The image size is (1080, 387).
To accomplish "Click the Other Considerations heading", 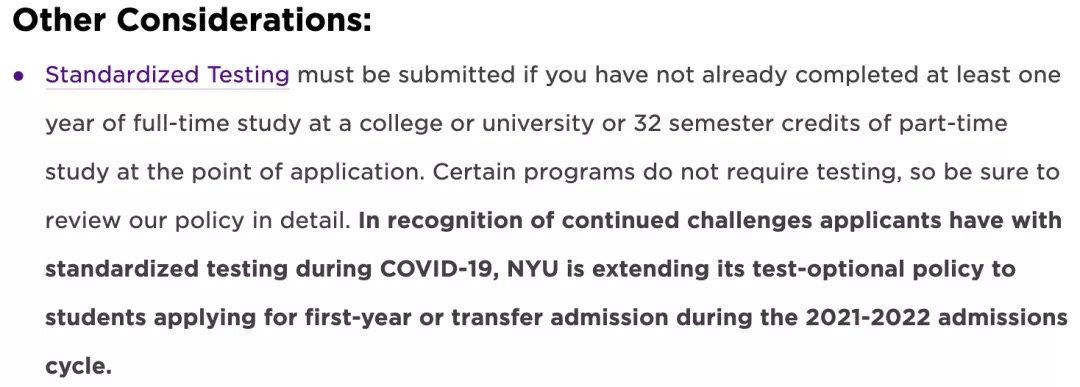I will click(192, 21).
